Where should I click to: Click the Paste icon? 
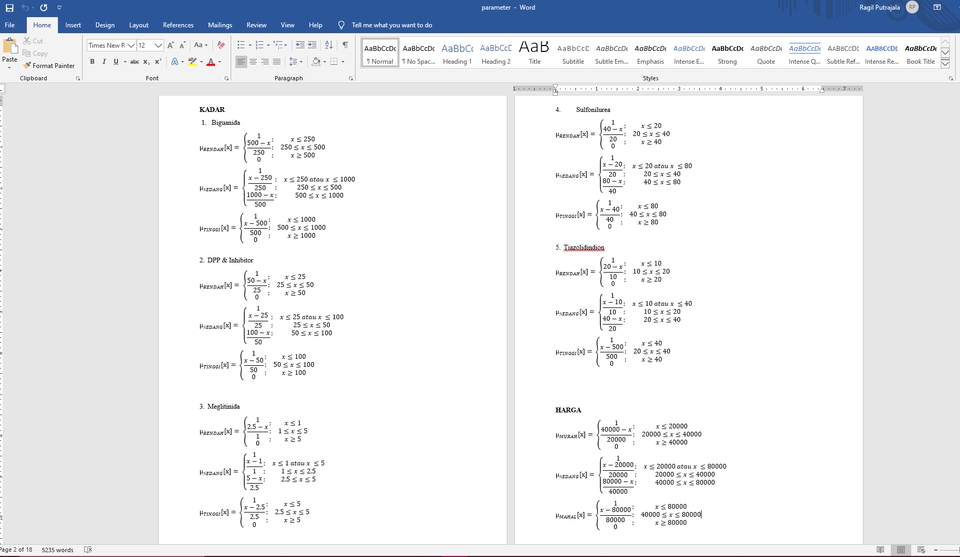tap(10, 47)
